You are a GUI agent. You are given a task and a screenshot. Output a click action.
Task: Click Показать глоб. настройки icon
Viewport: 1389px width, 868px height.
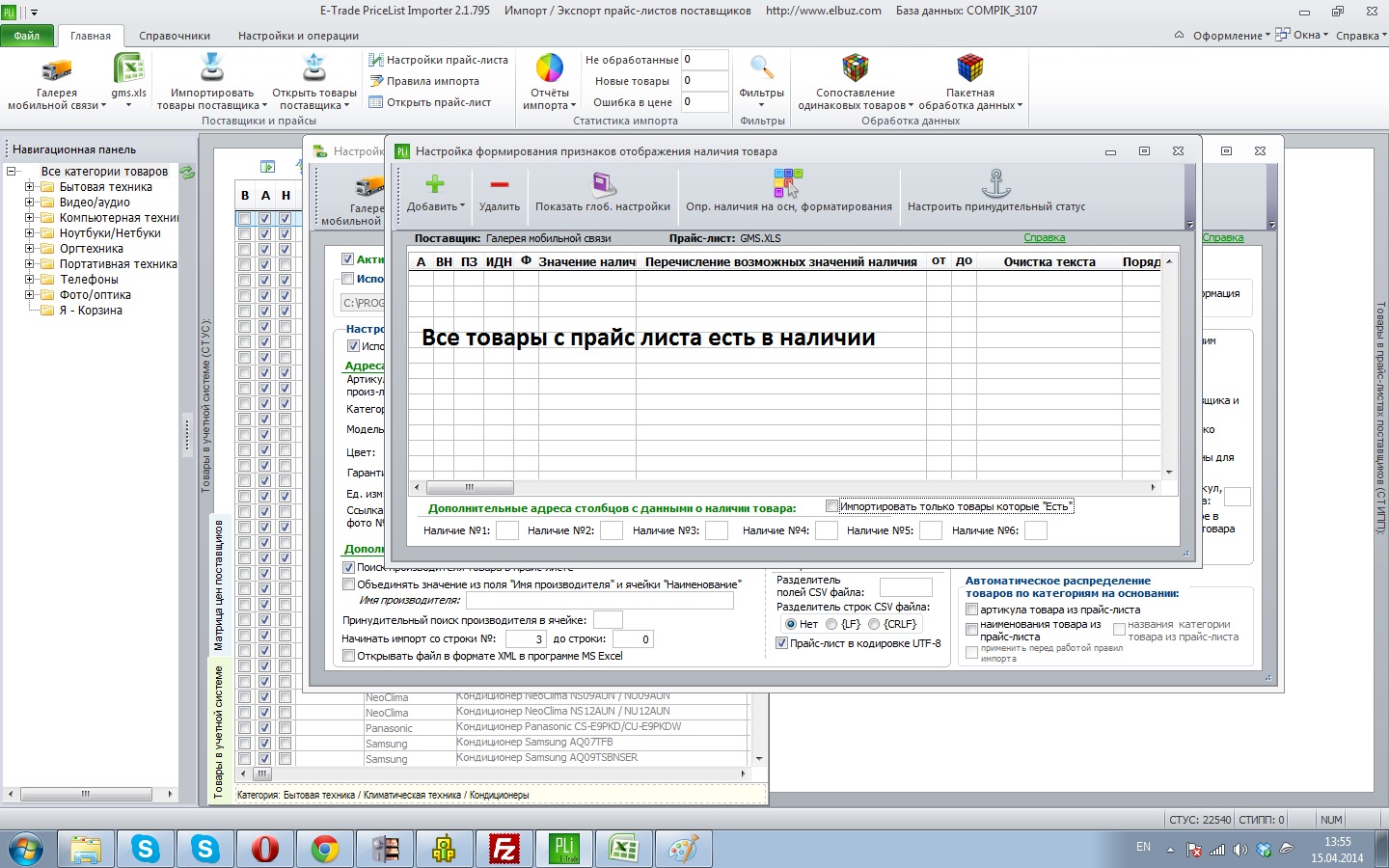pos(603,183)
